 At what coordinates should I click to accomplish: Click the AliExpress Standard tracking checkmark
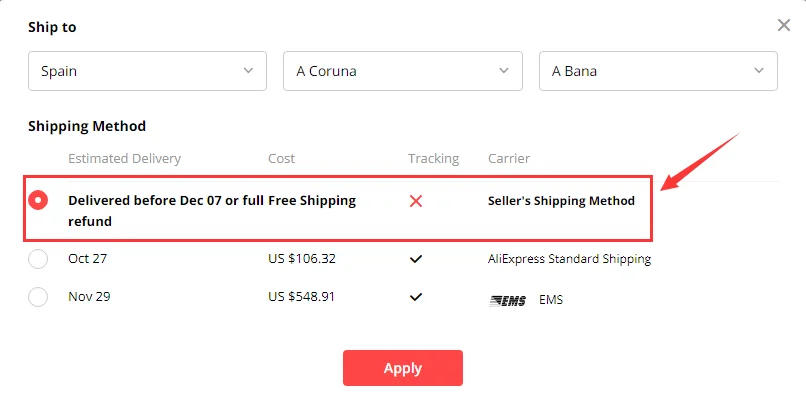[416, 259]
